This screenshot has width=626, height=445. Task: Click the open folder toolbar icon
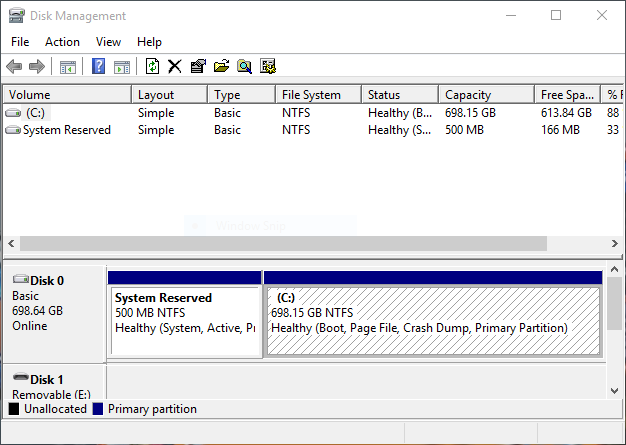pyautogui.click(x=221, y=66)
